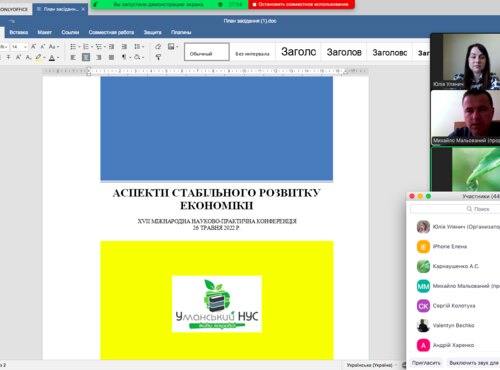Stop screen sharing with the red button
This screenshot has height=370, width=500.
301,4
